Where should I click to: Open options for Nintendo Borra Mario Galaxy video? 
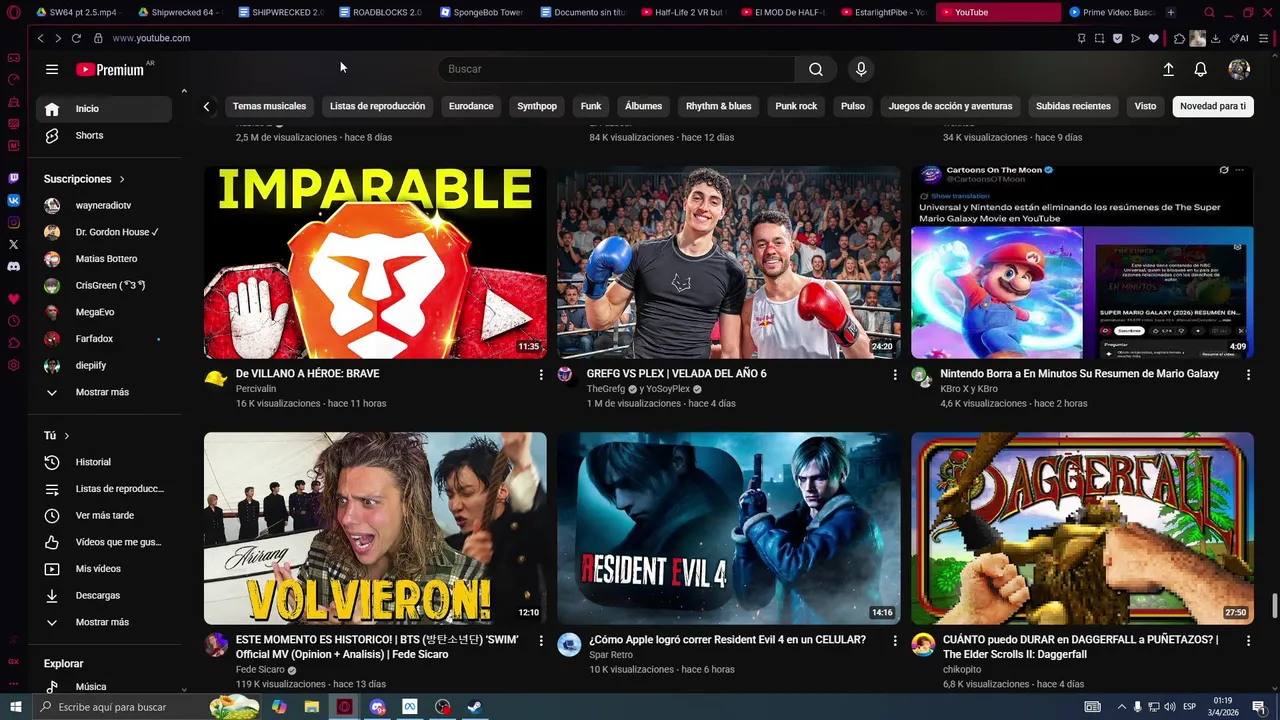1248,374
